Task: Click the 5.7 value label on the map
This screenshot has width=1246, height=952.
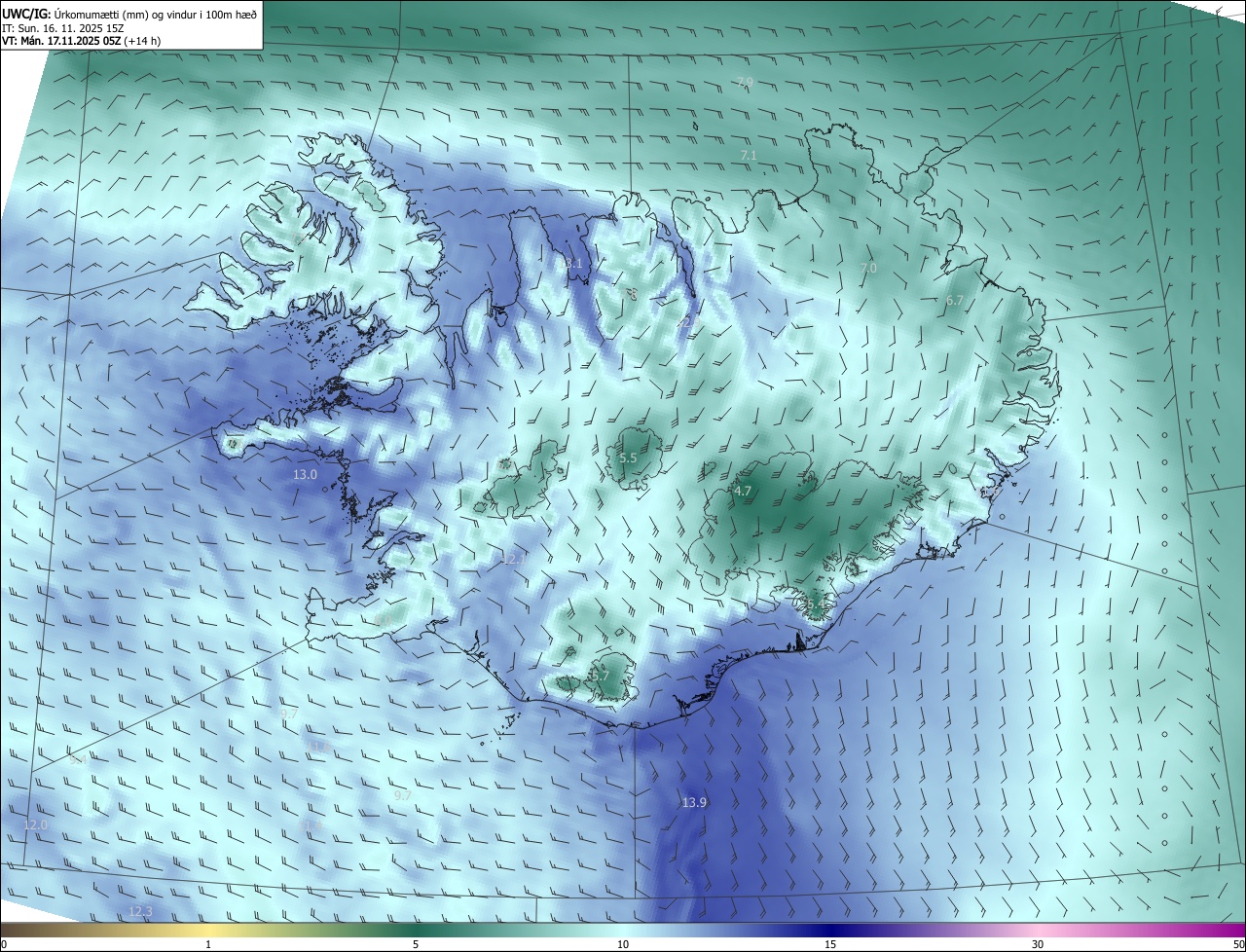Action: coord(600,676)
